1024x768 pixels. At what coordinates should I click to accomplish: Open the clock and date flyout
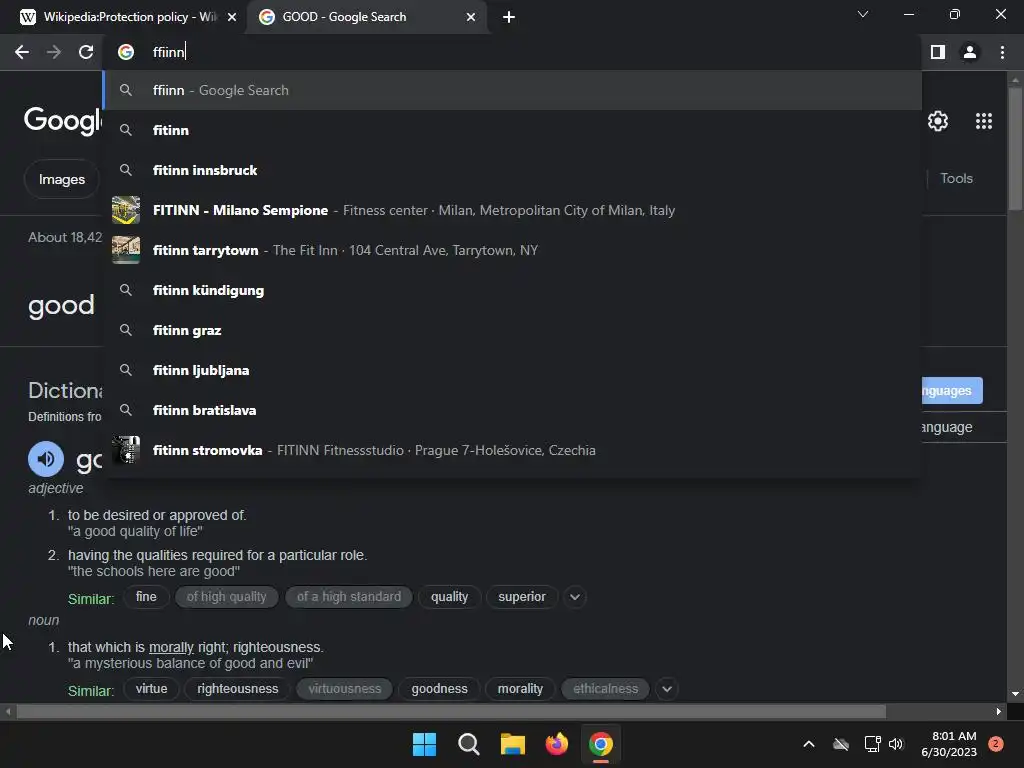[x=949, y=744]
